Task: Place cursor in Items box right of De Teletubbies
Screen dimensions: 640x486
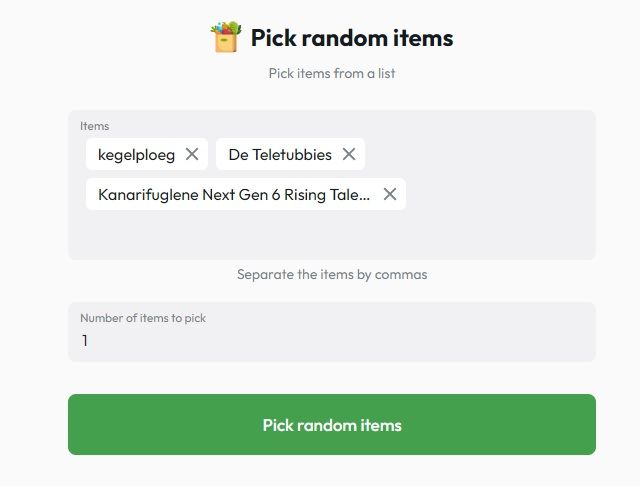Action: pos(478,154)
